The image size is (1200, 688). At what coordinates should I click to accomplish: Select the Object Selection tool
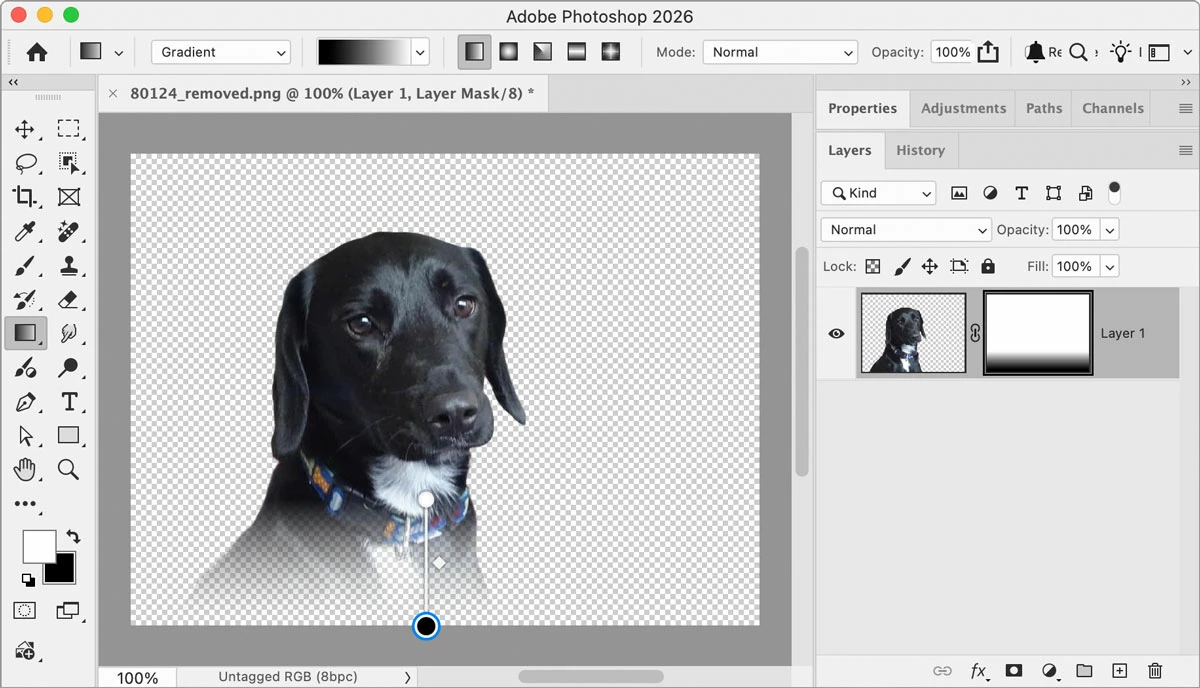68,163
